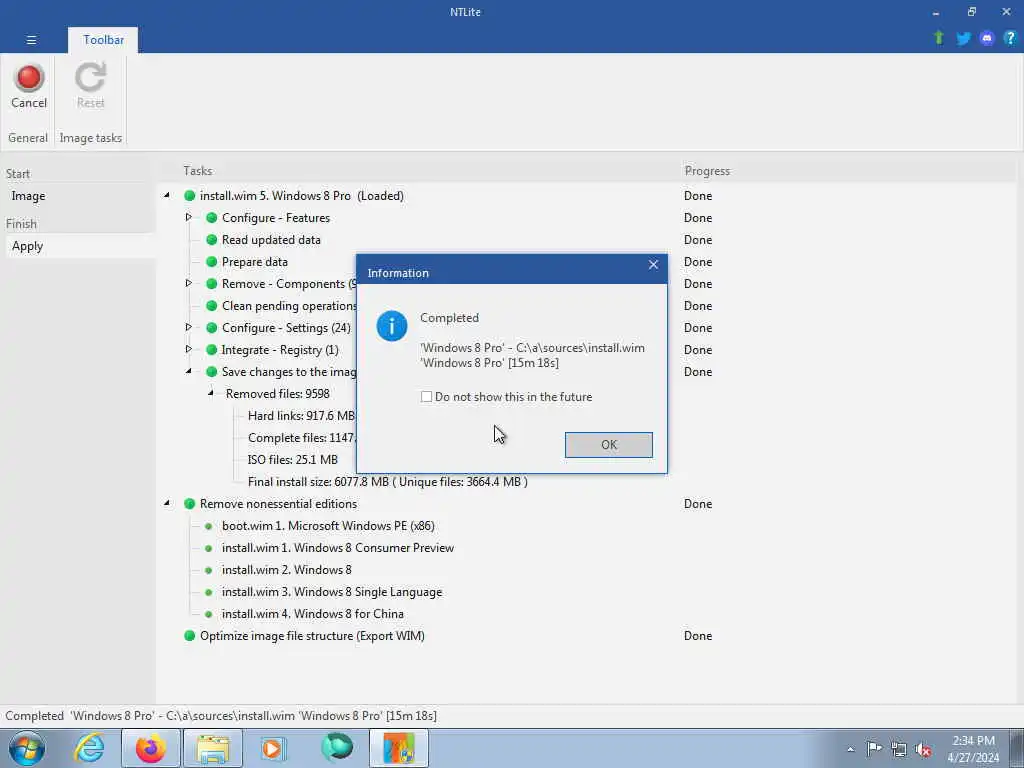The width and height of the screenshot is (1024, 768).
Task: Open the Twitter bird icon link
Action: coord(963,39)
